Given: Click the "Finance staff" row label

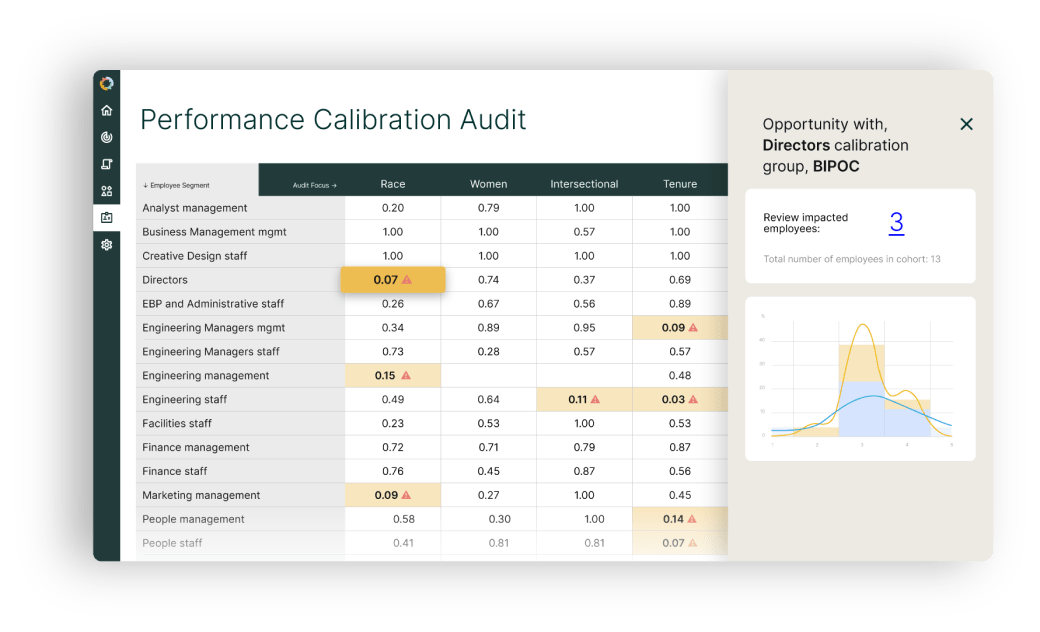Looking at the screenshot, I should pyautogui.click(x=174, y=471).
